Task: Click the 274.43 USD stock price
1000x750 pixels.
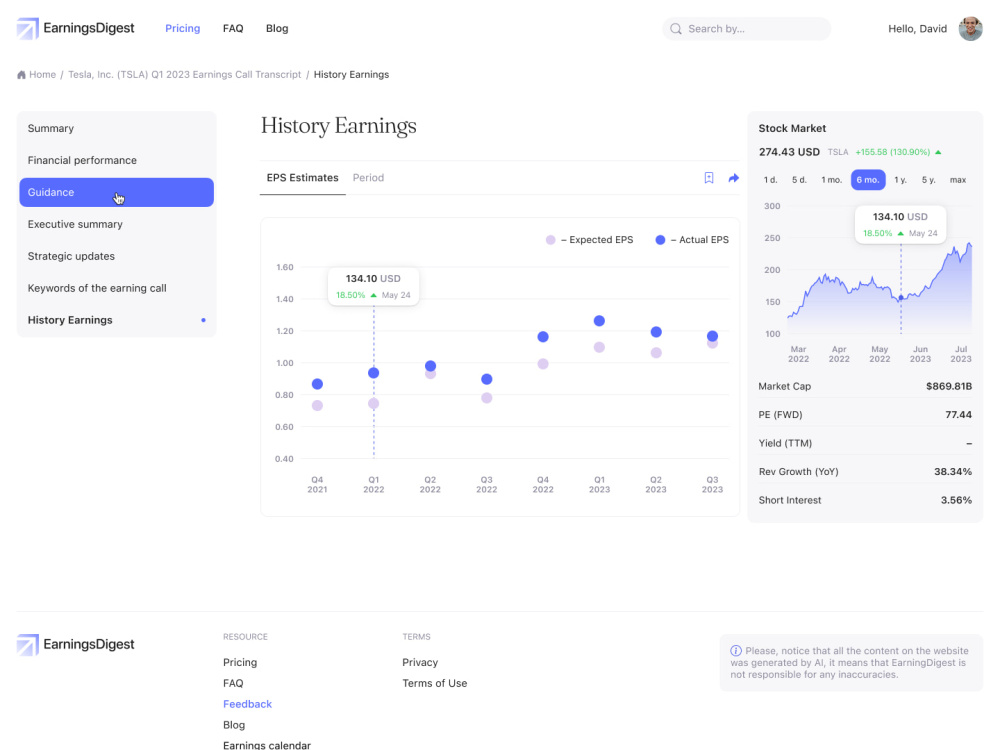Action: coord(789,152)
